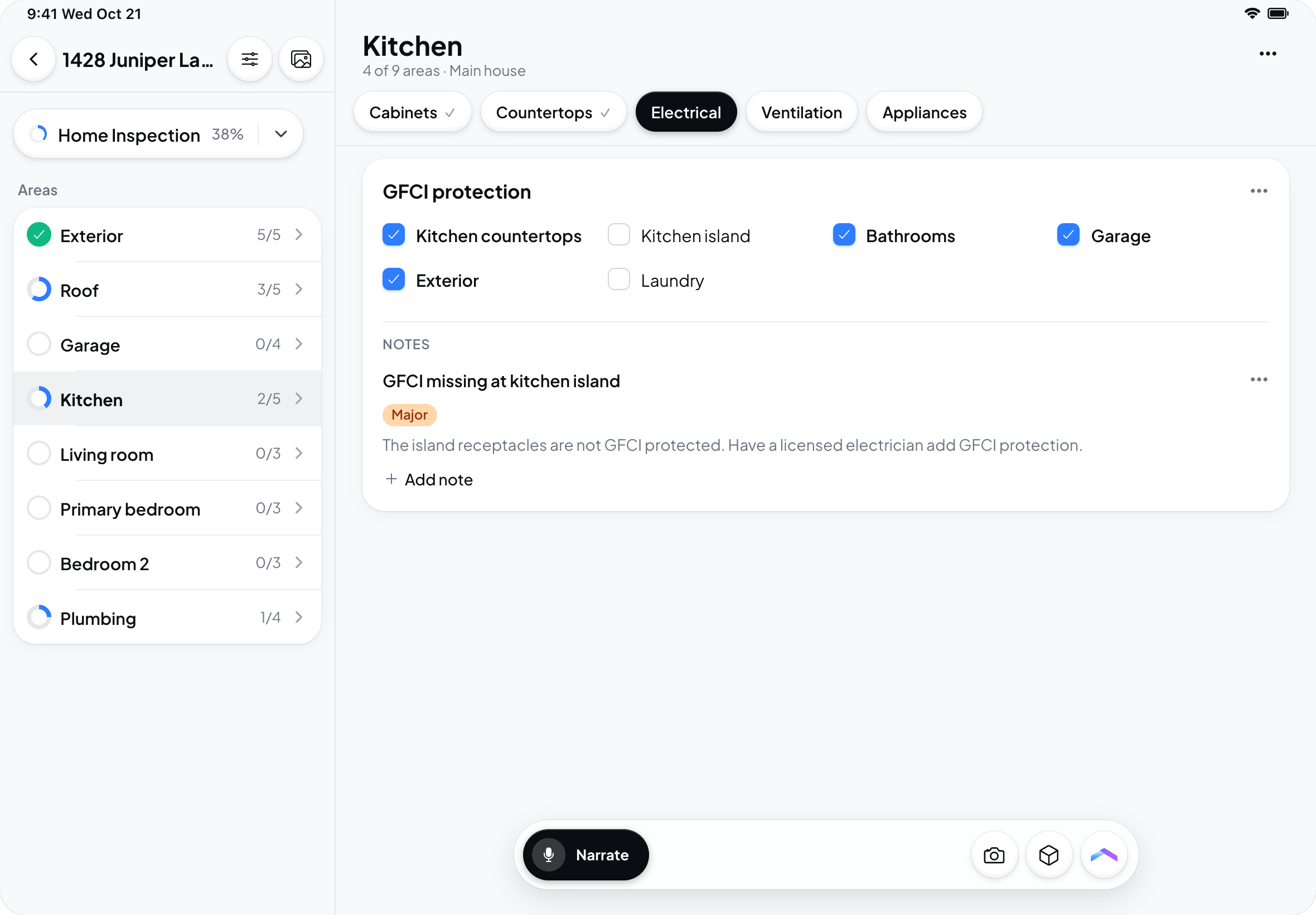Open options for GFCI missing note

[x=1259, y=379]
